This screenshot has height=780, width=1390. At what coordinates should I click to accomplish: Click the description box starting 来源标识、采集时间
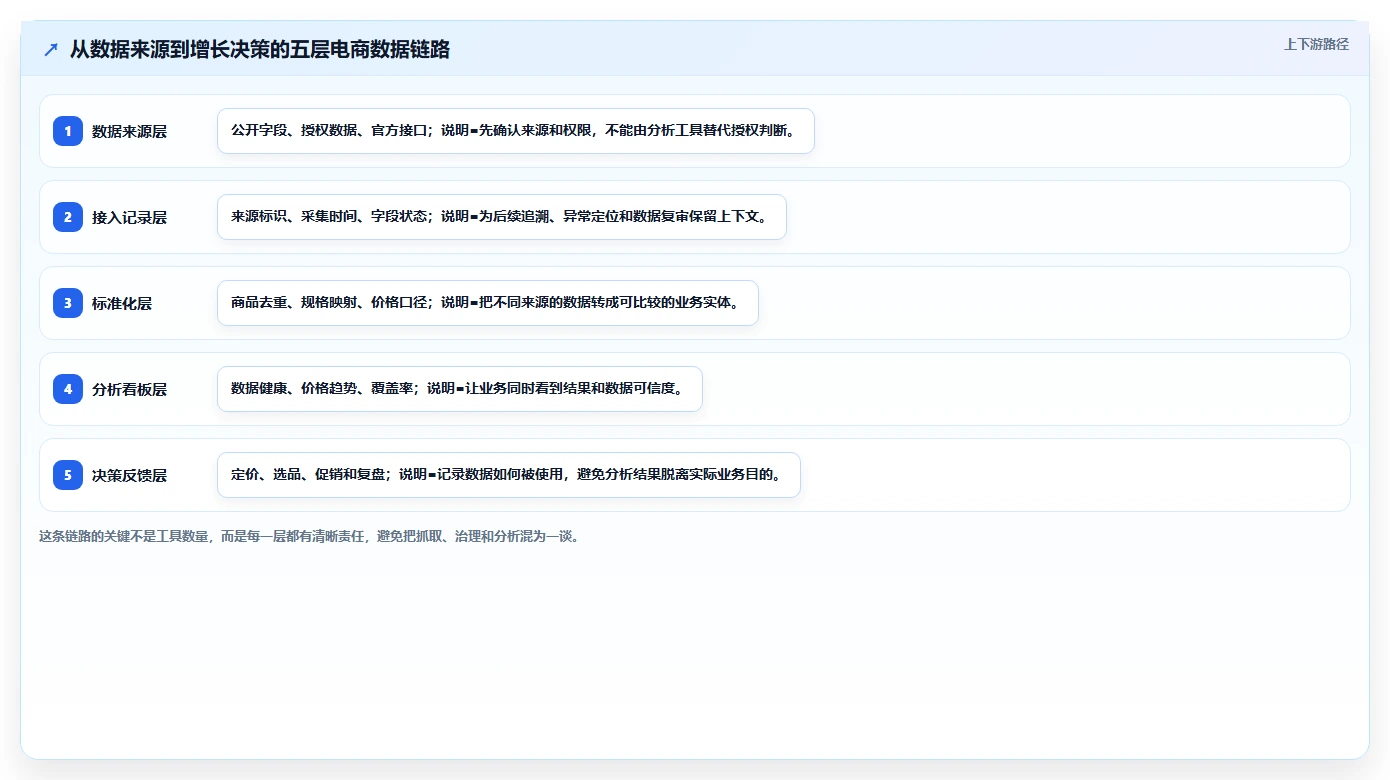(x=502, y=217)
